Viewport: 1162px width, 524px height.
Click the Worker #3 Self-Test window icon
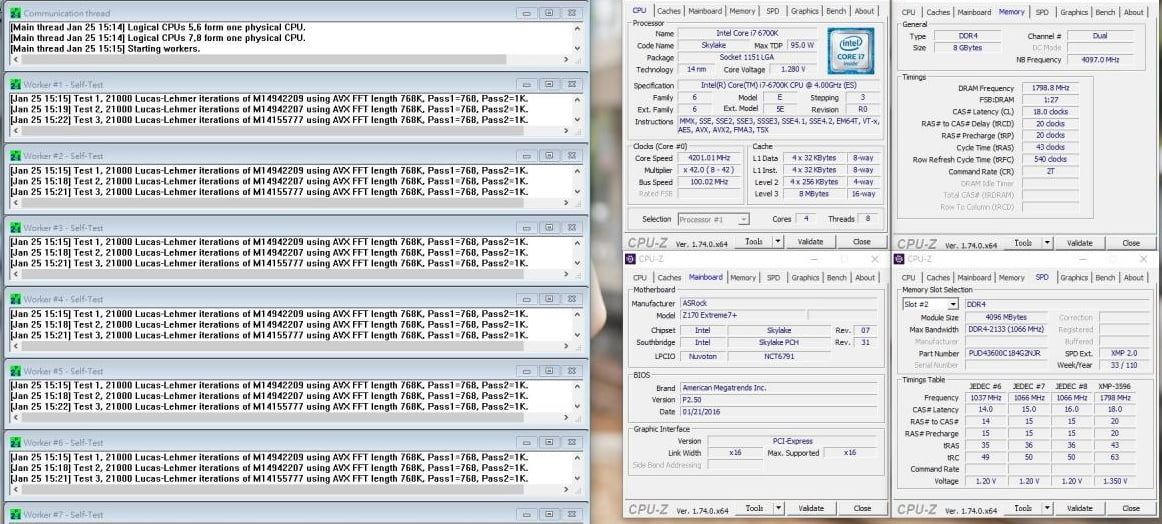tap(15, 228)
